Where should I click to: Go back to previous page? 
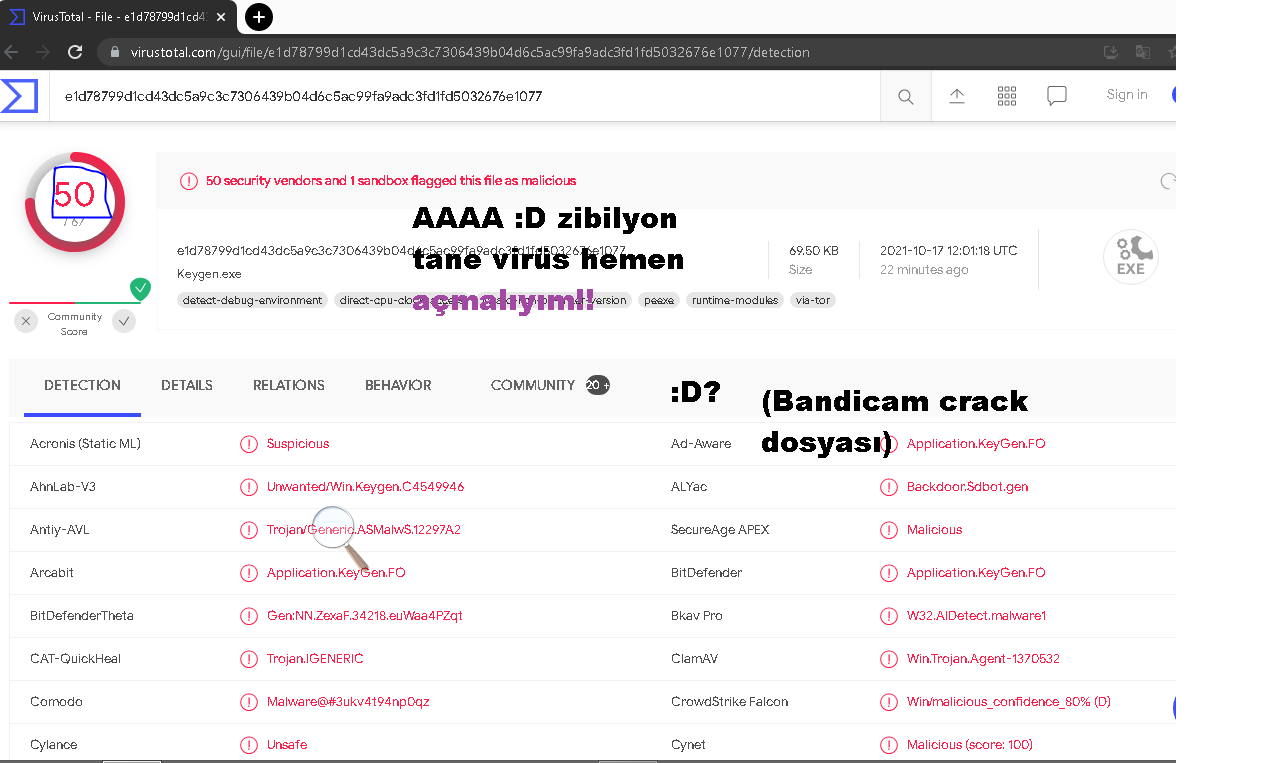(x=12, y=52)
